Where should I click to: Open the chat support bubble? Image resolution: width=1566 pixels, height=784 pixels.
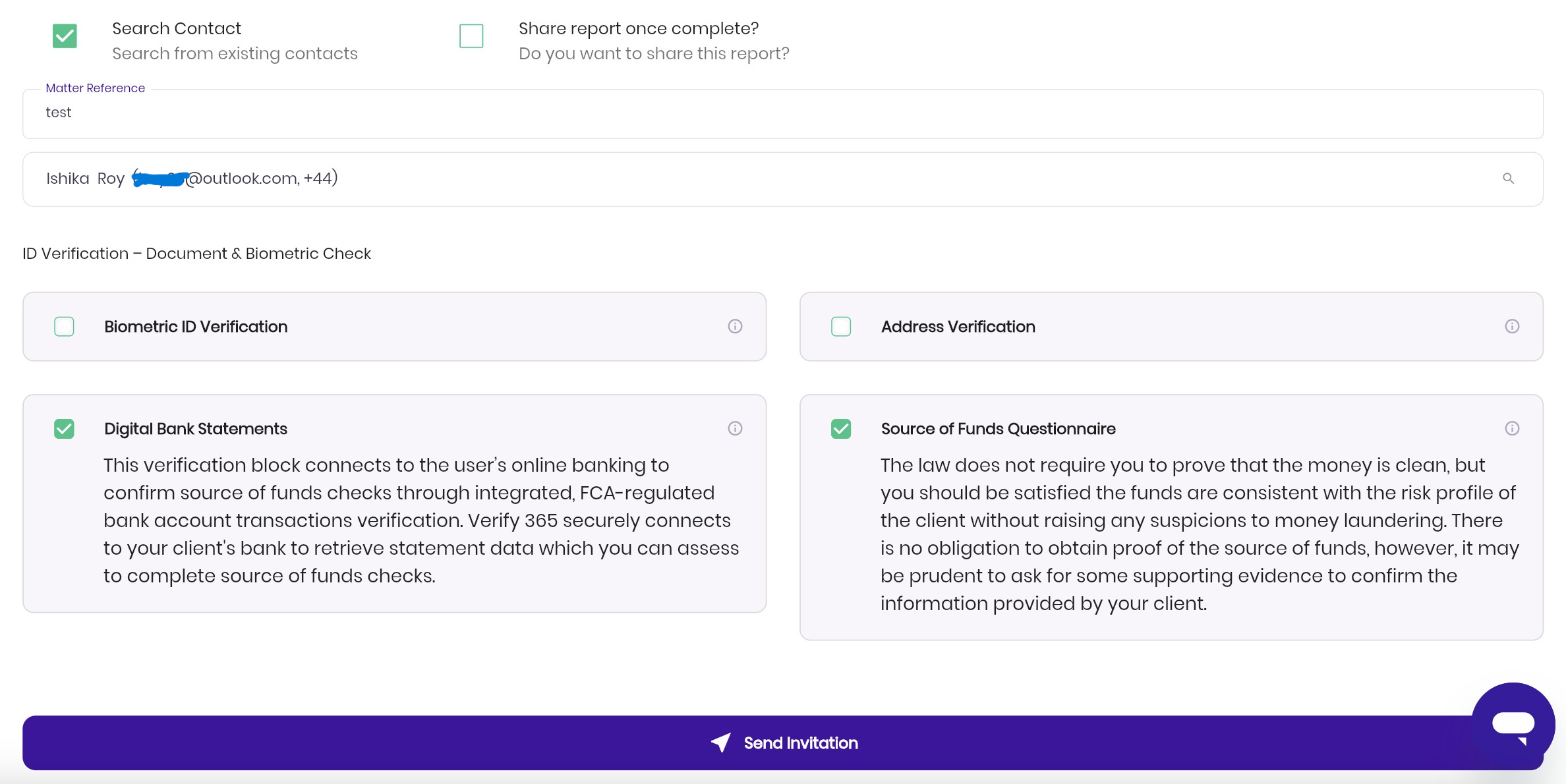tap(1513, 724)
